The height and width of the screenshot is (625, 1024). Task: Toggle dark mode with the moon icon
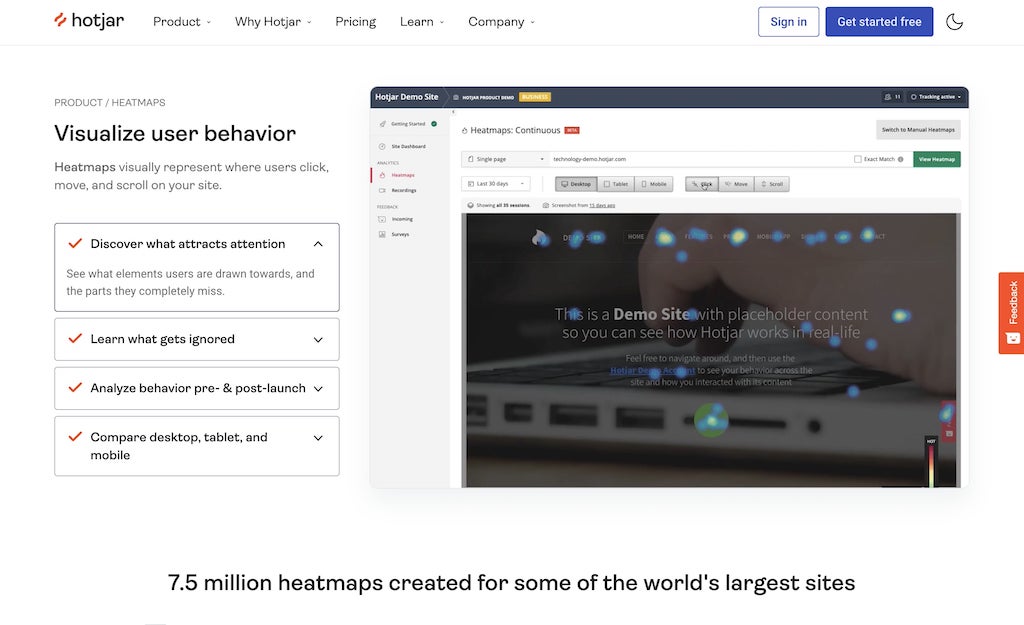tap(954, 22)
